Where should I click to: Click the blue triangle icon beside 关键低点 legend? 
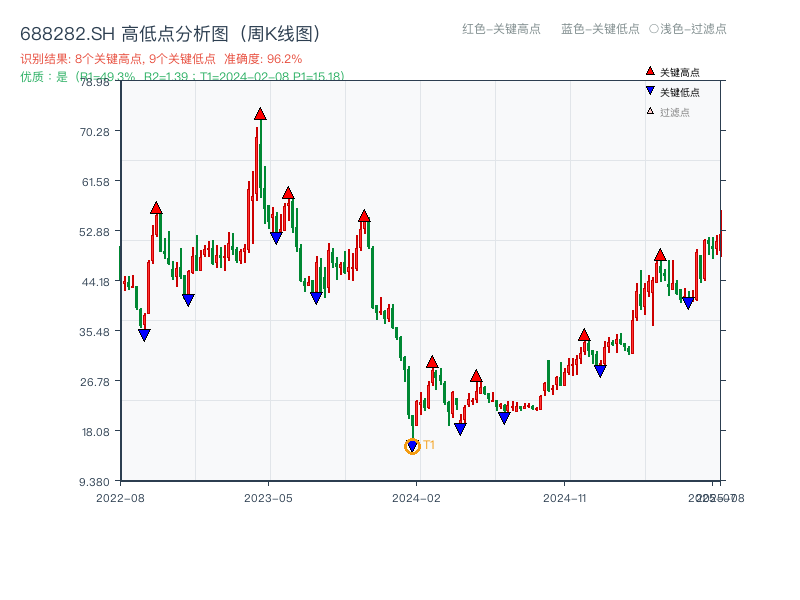[x=650, y=92]
